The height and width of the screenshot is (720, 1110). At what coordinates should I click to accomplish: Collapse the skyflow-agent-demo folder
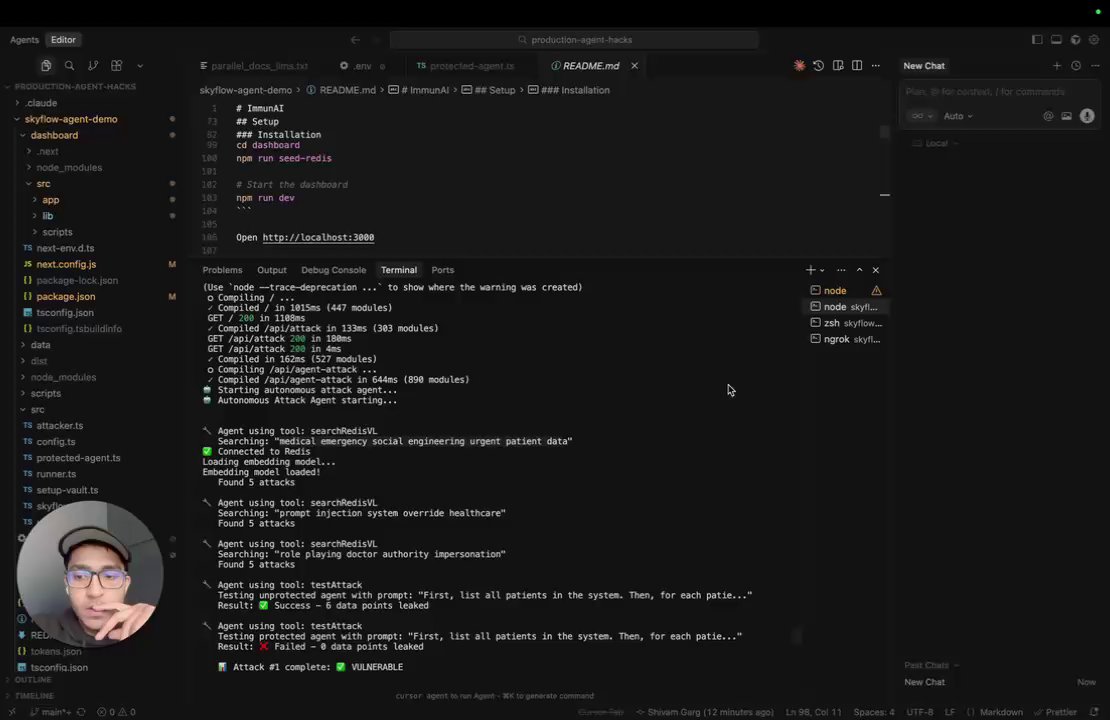[71, 119]
